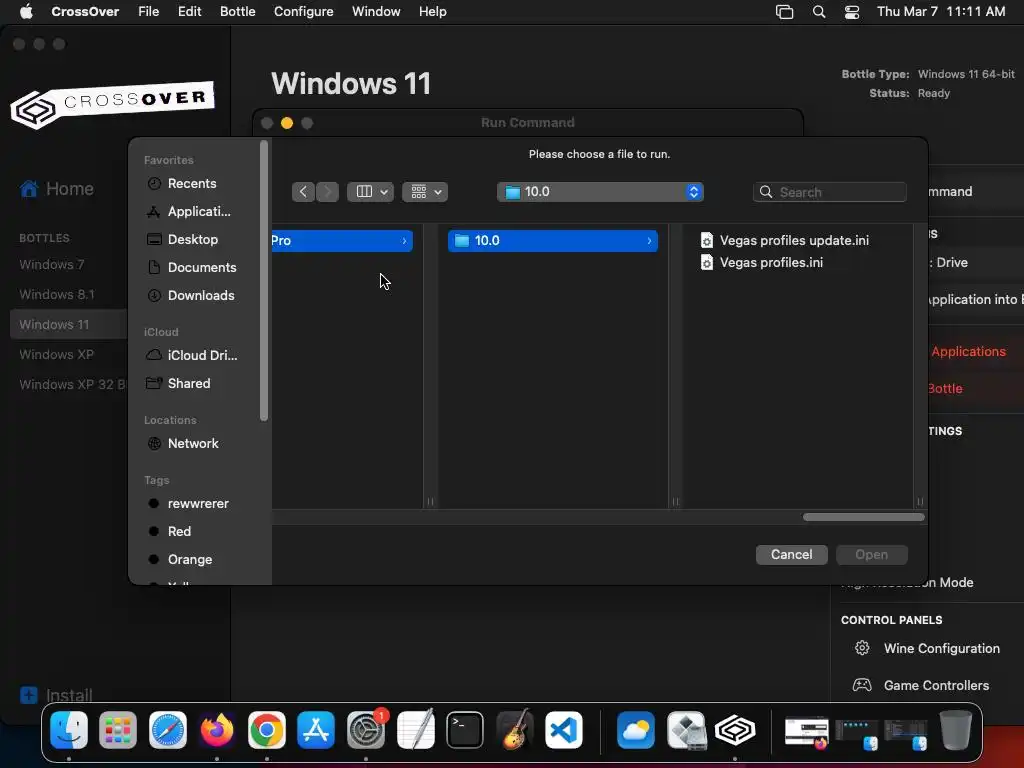Click the Search field in file dialog
Viewport: 1024px width, 768px height.
[829, 192]
